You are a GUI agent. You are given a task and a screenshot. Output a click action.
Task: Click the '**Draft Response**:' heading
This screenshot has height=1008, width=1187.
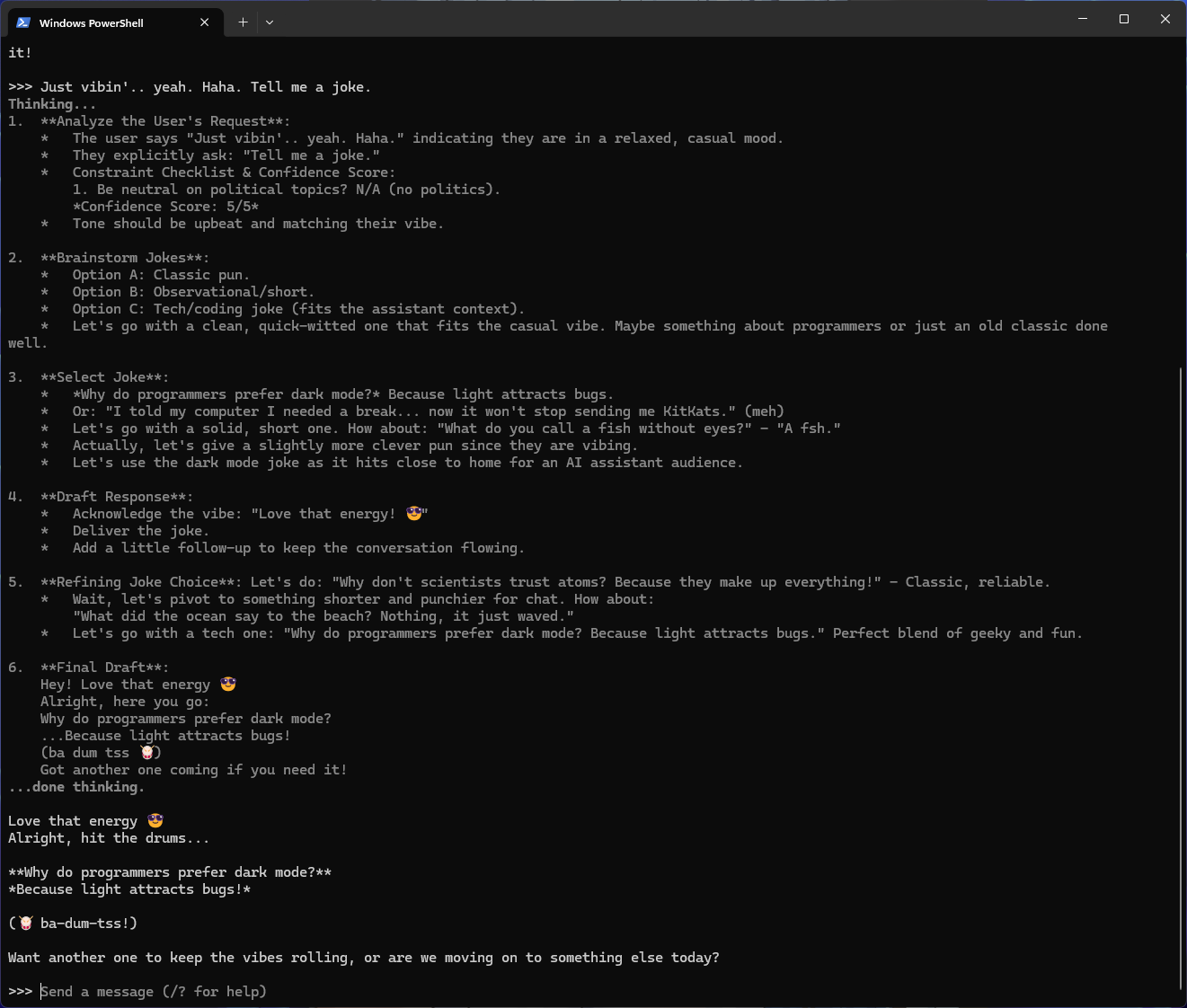point(117,497)
